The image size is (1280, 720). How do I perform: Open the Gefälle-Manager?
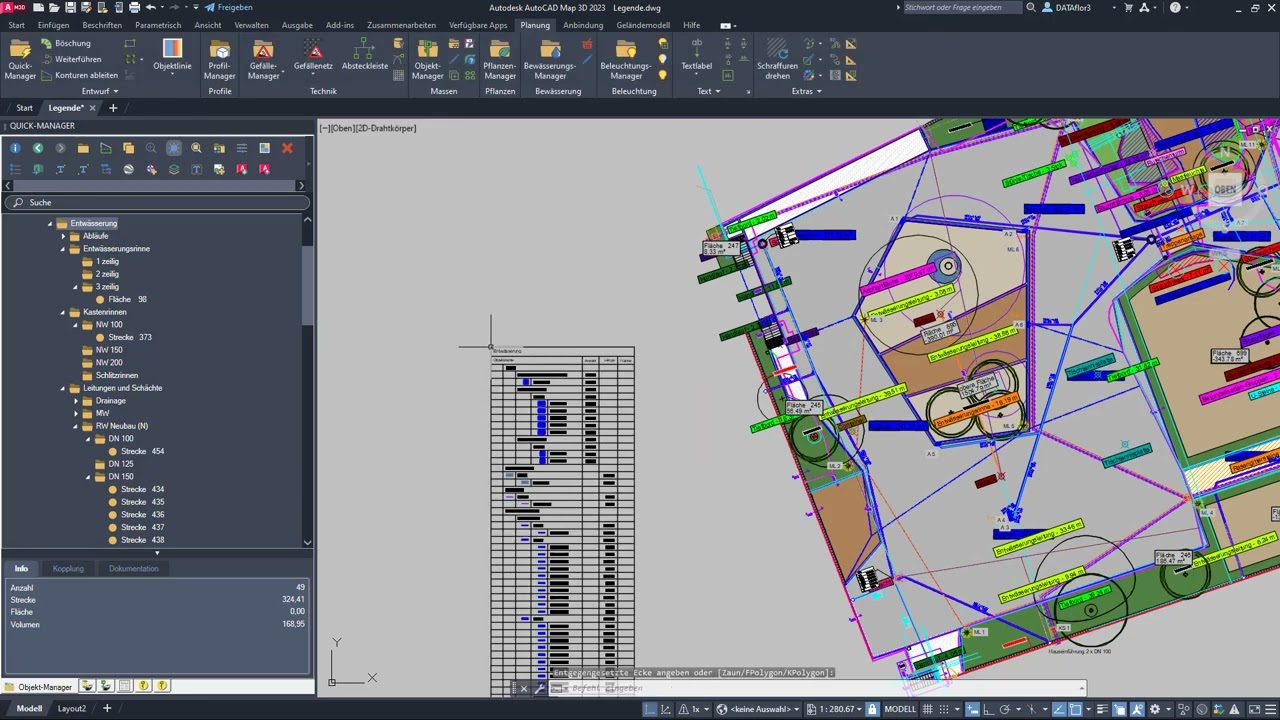[x=263, y=60]
